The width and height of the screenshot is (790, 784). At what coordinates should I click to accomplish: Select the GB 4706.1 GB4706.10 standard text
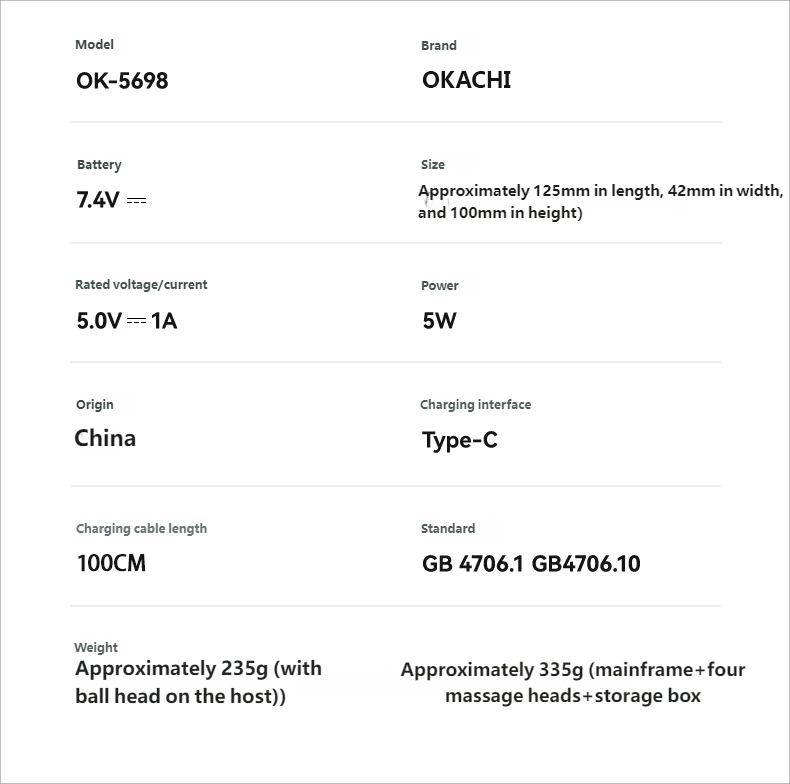tap(531, 564)
